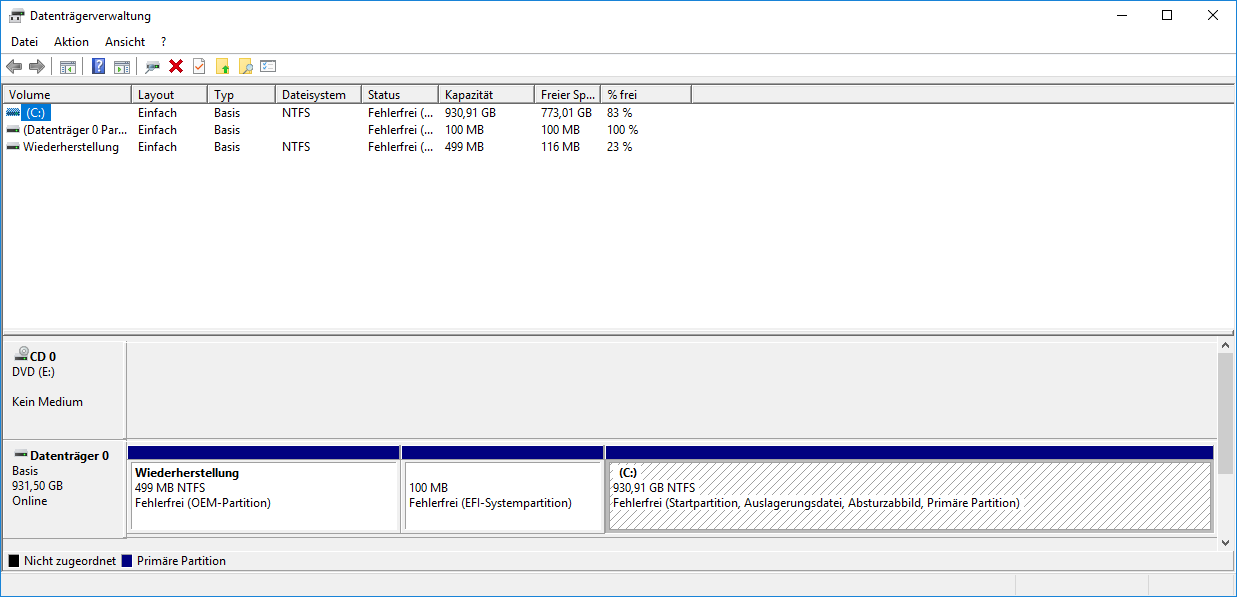The image size is (1237, 597).
Task: Click the 116 MB free space cell
Action: [560, 147]
